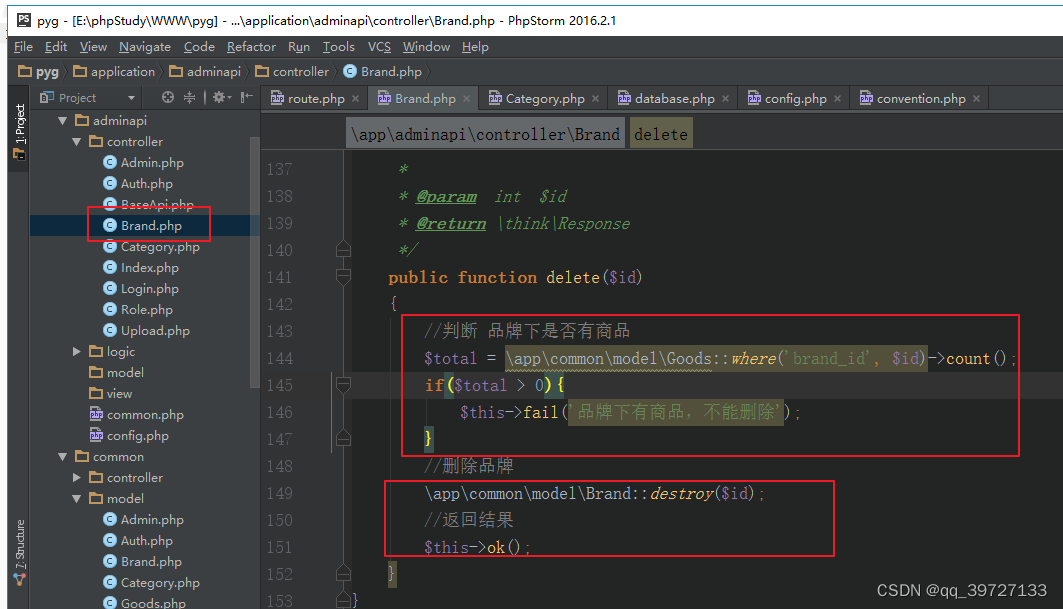This screenshot has width=1063, height=609.
Task: Click the adminapi breadcrumb folder
Action: pos(205,72)
